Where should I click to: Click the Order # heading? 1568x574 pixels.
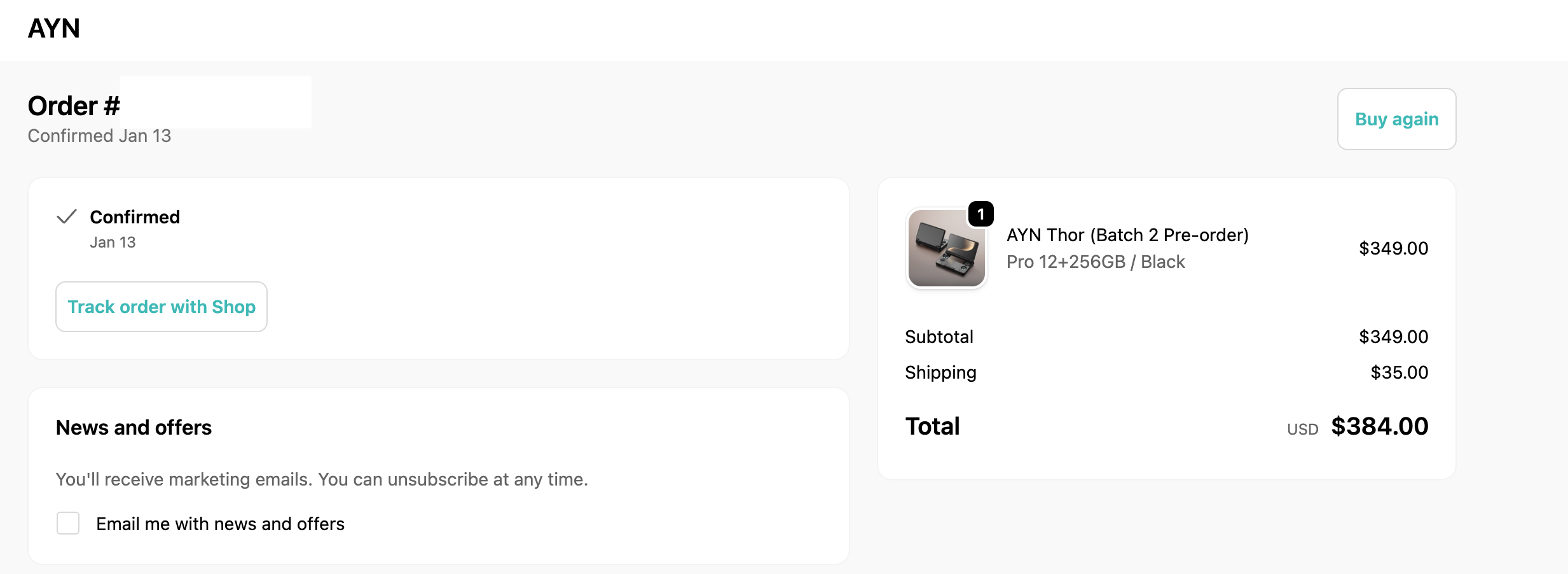point(74,106)
